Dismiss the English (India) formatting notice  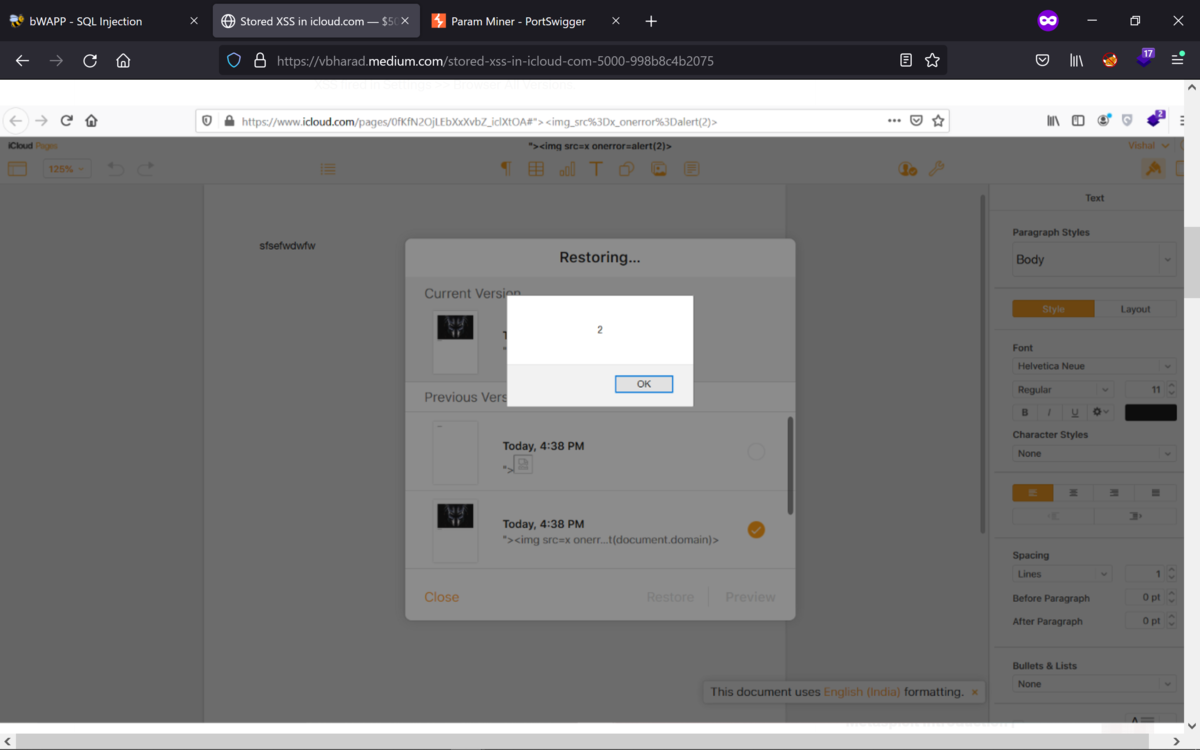click(975, 692)
